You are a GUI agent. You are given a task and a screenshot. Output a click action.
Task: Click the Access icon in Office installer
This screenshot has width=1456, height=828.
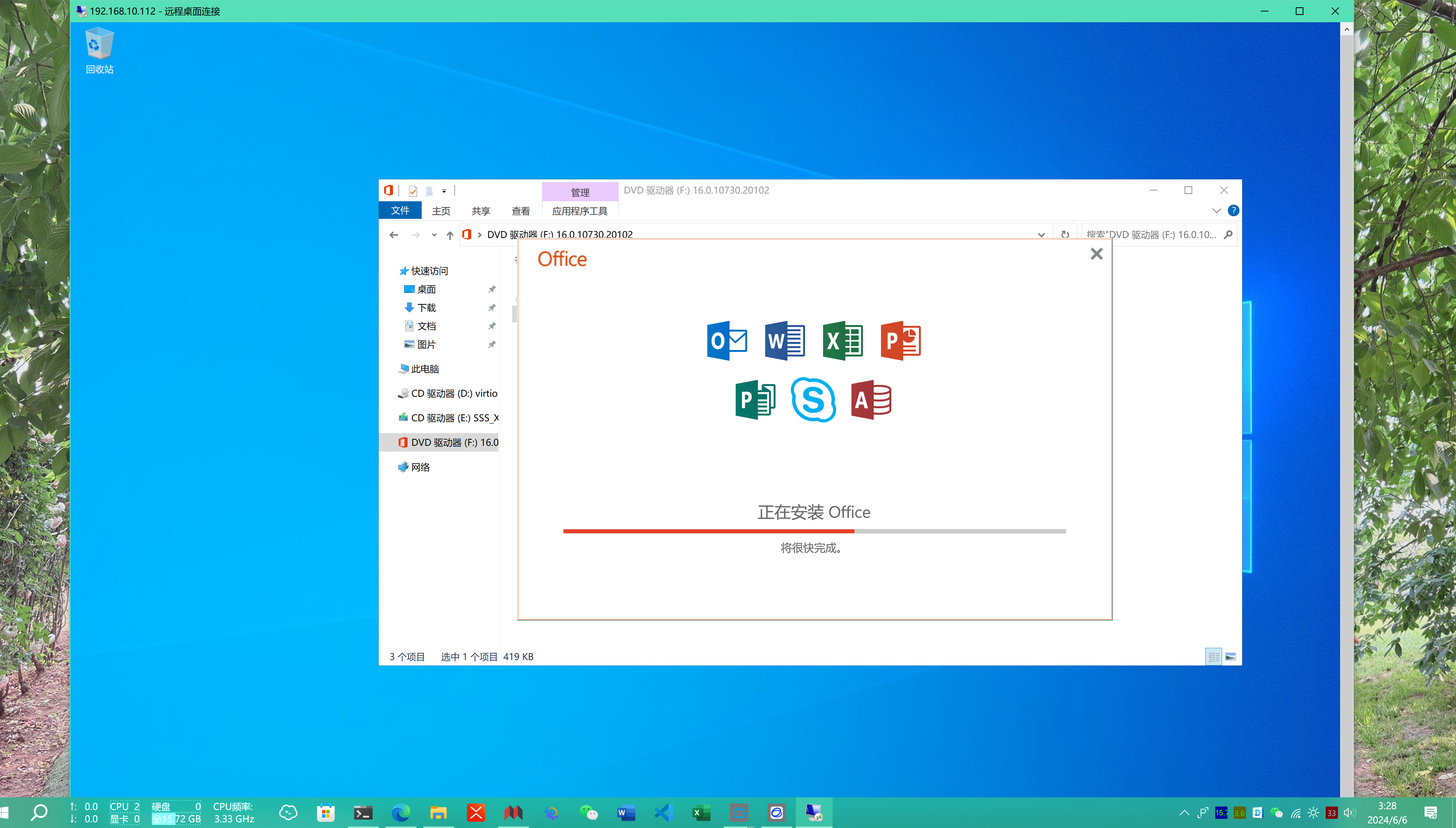tap(871, 400)
